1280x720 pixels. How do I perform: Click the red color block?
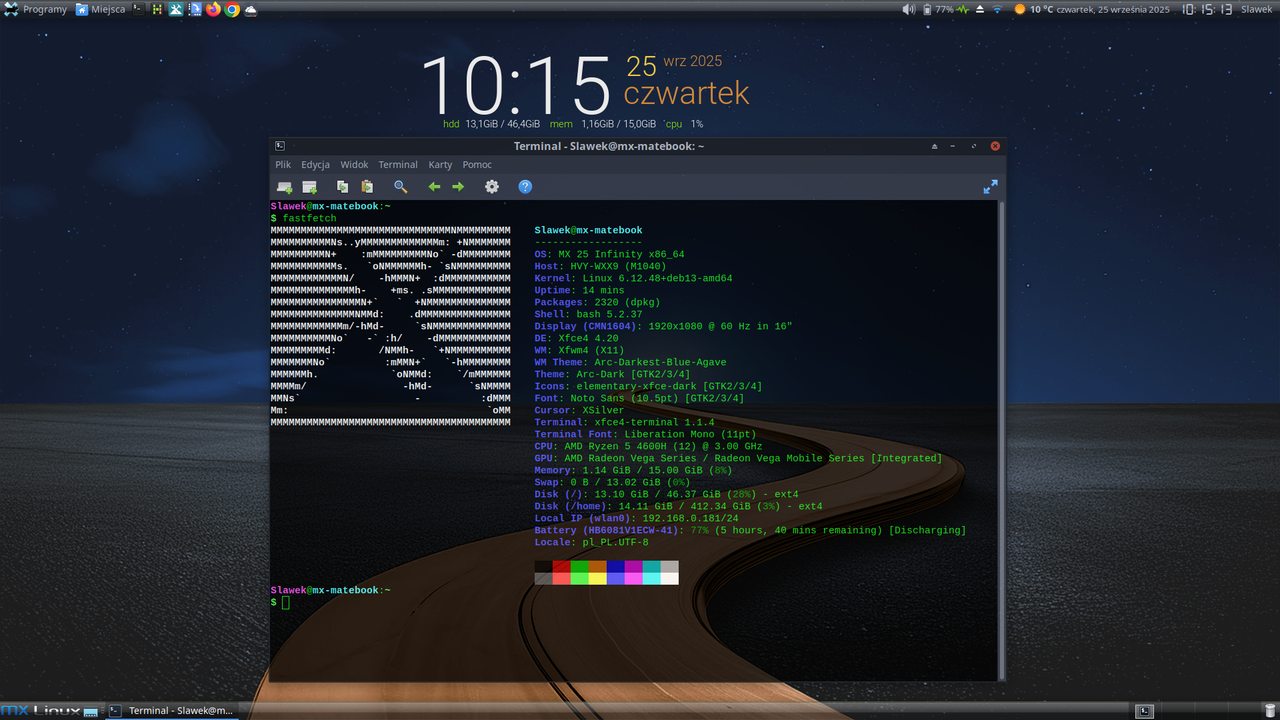562,566
